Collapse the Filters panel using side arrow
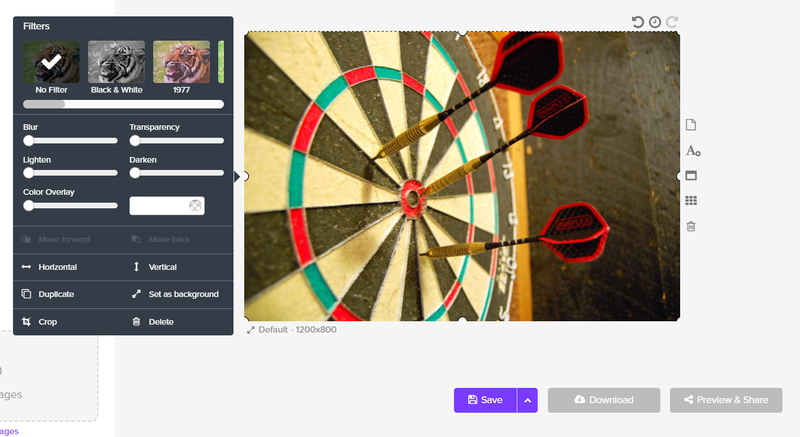The width and height of the screenshot is (800, 437). (x=238, y=177)
